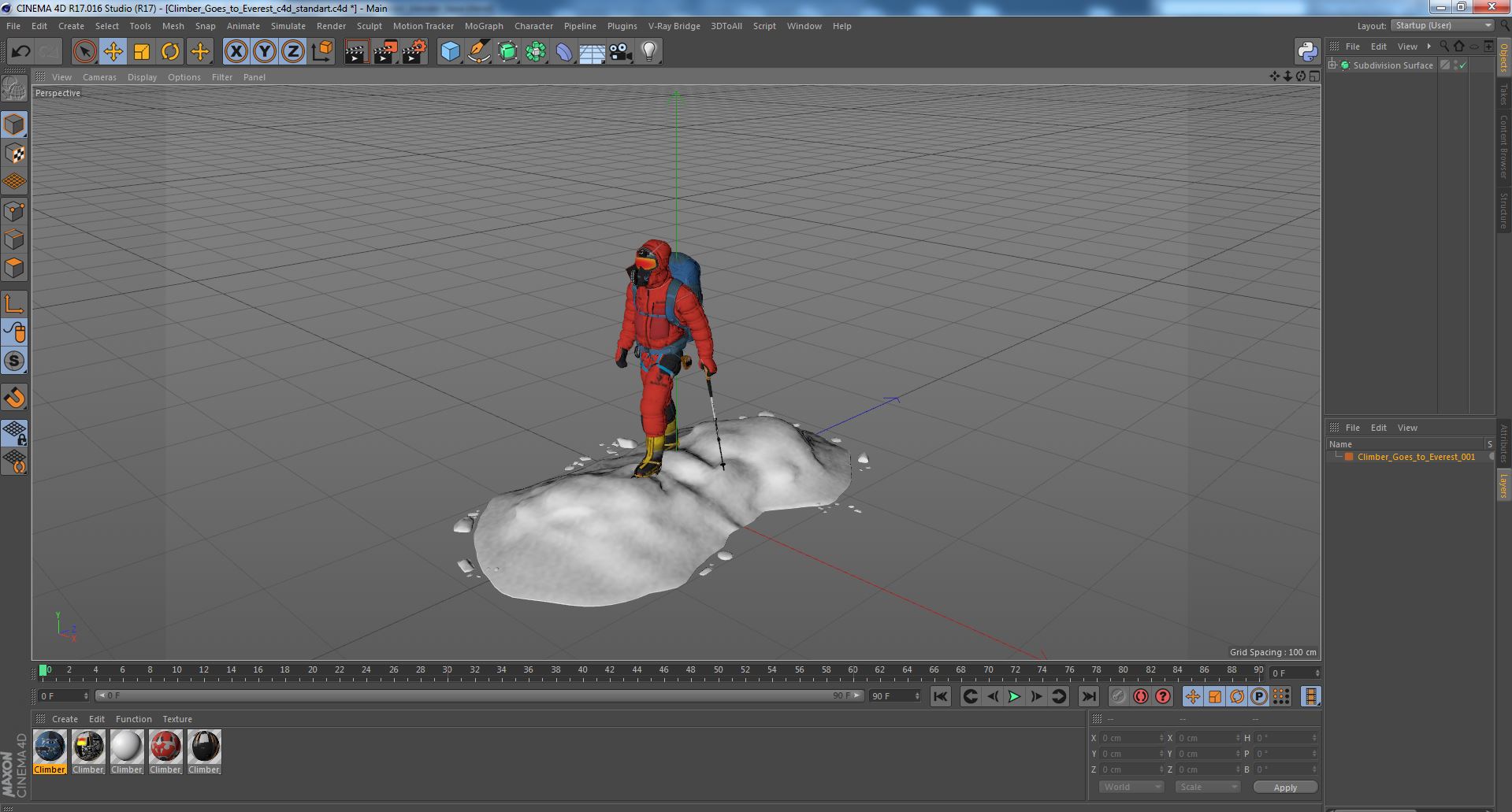
Task: Open World coordinate dropdown
Action: pos(1131,787)
